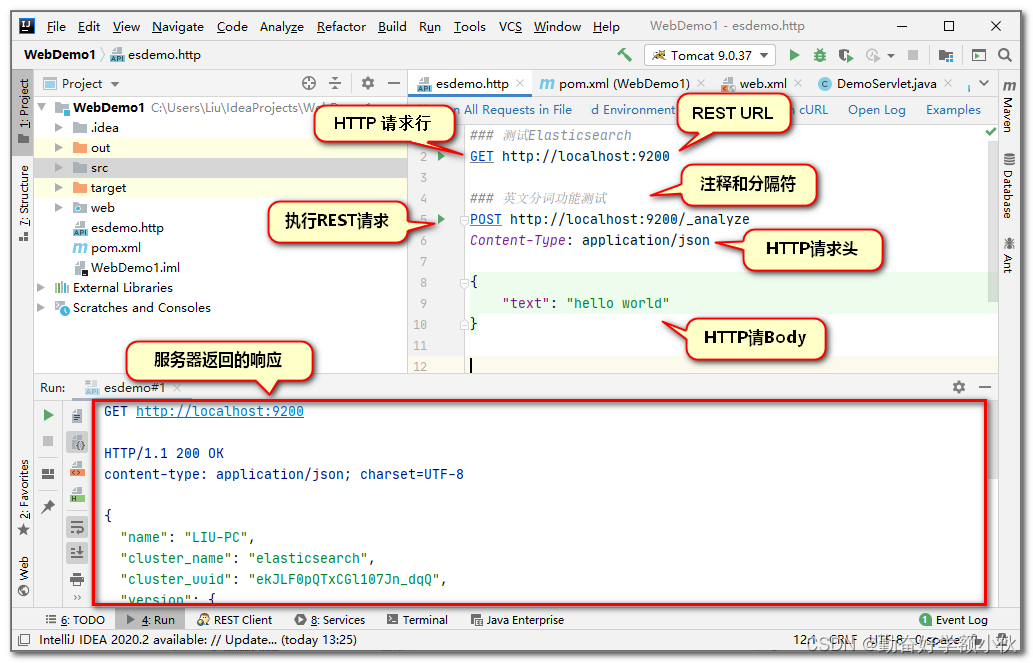Viewport: 1033px width, 663px height.
Task: Open the Refactor menu
Action: tap(341, 26)
